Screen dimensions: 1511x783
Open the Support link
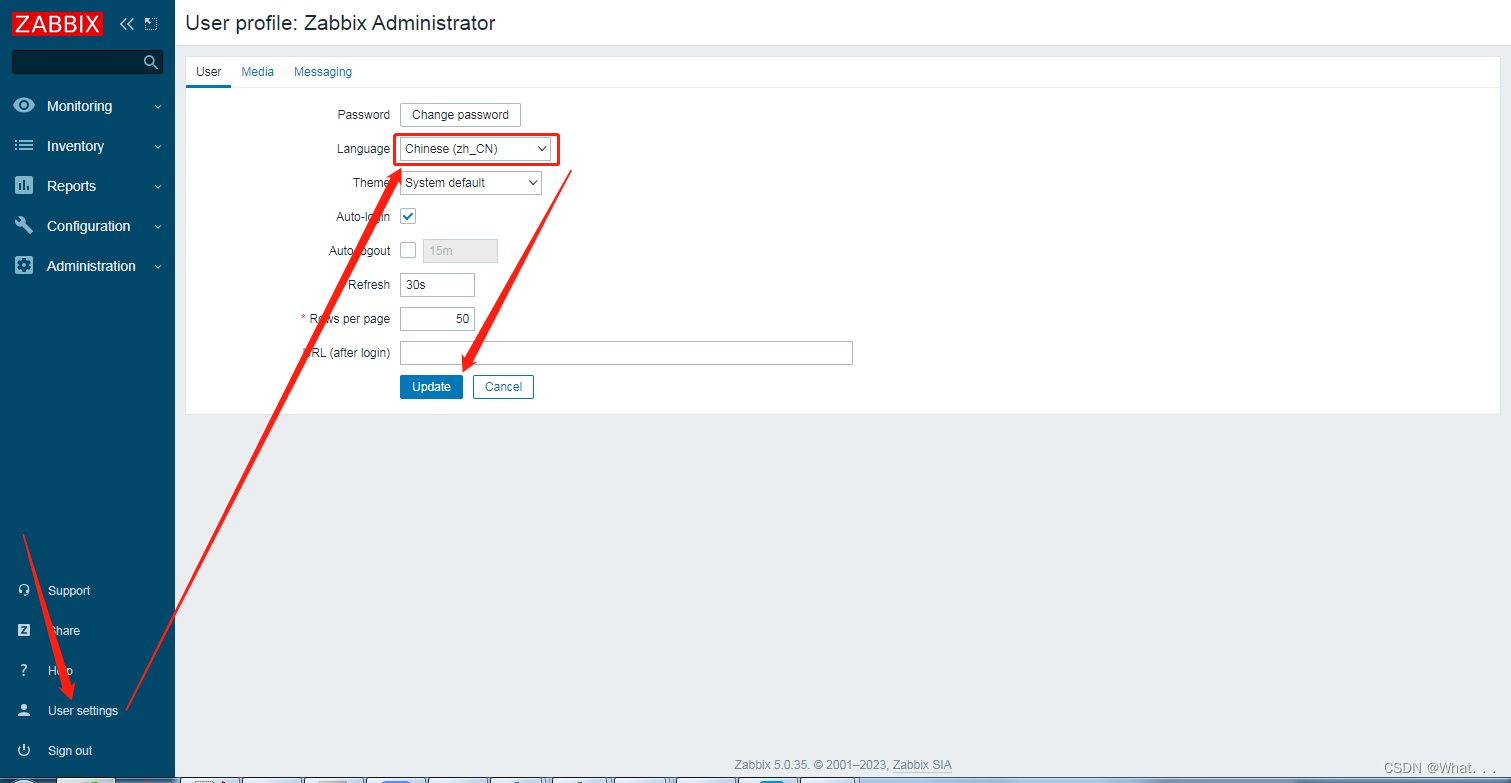point(69,591)
